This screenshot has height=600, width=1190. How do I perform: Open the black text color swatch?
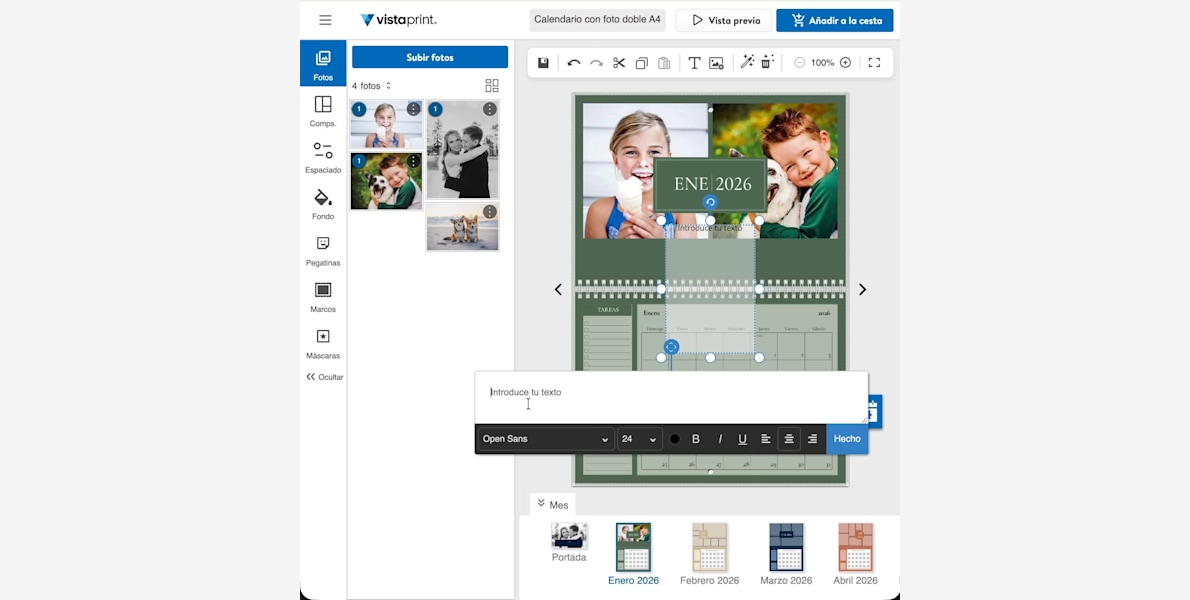click(675, 439)
